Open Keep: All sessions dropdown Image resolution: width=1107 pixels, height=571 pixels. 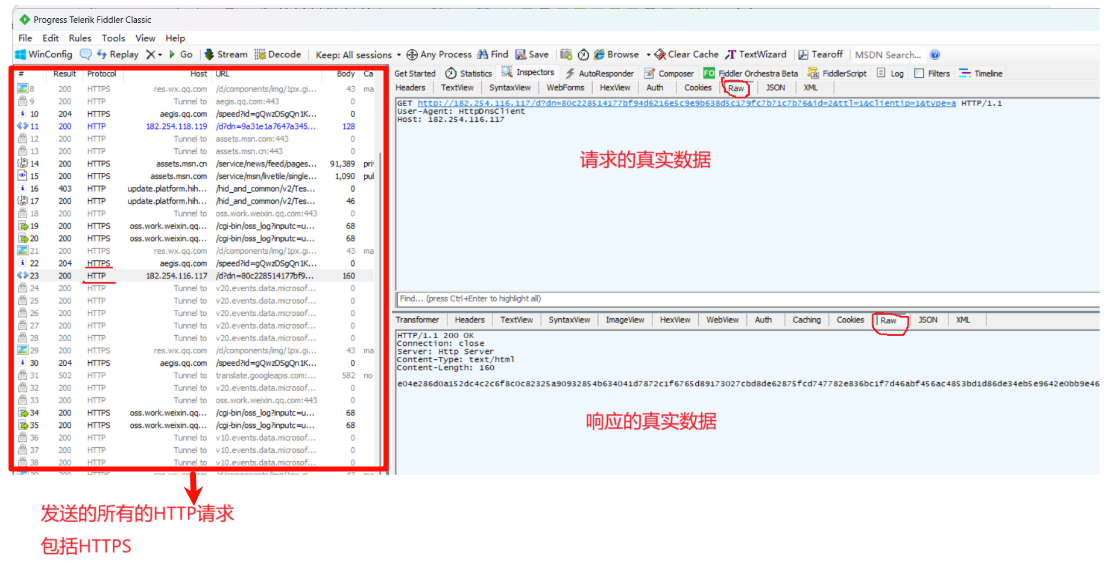[x=358, y=54]
